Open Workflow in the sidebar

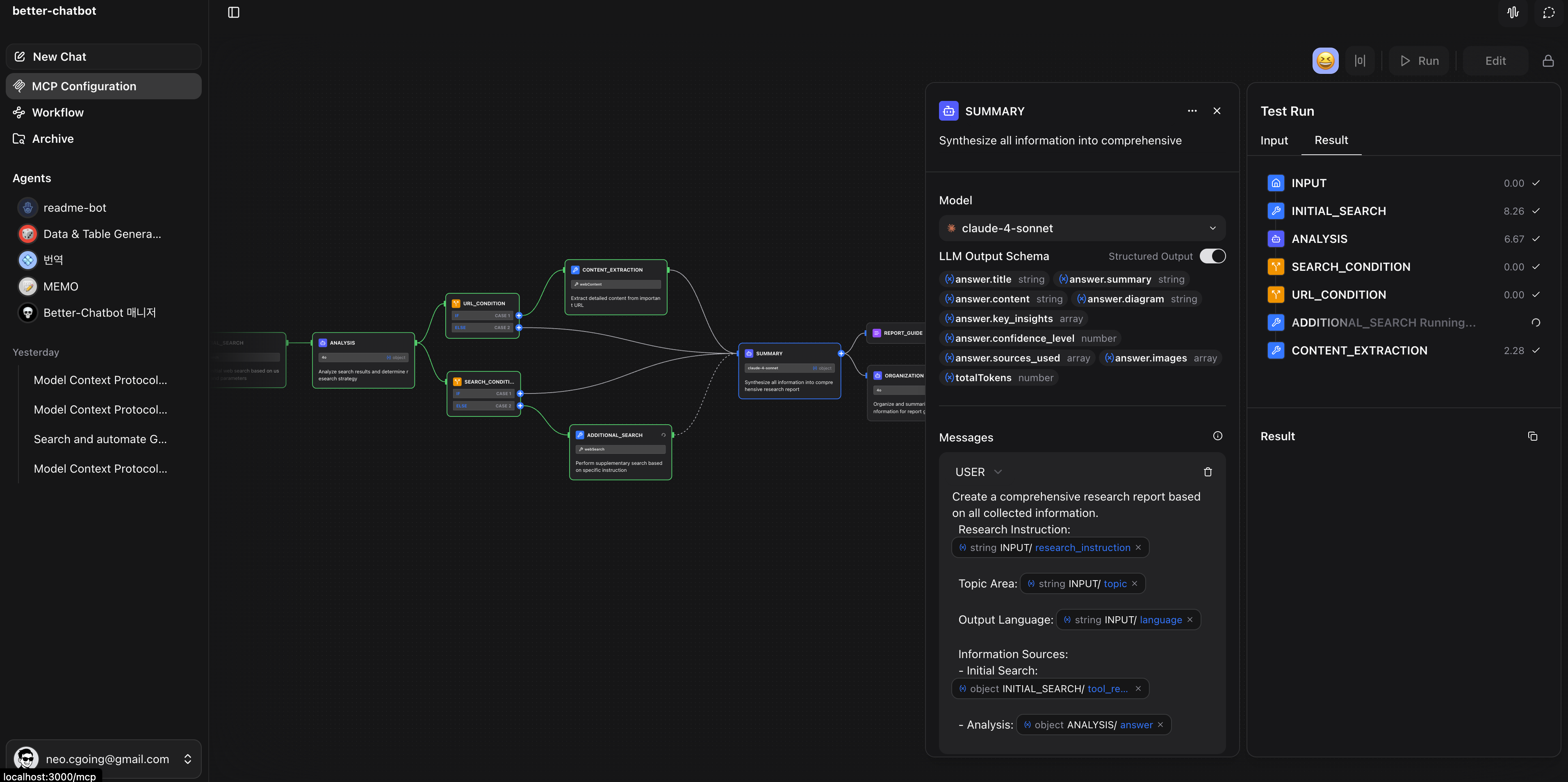[x=58, y=113]
